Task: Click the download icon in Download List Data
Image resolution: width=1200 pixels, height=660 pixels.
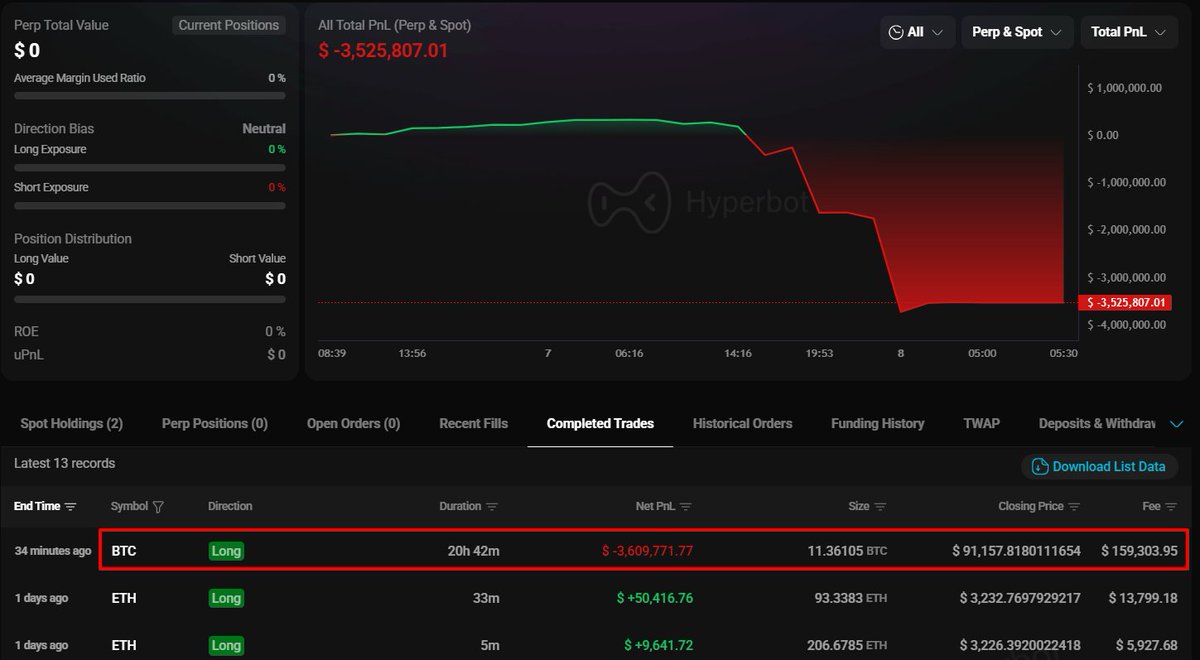Action: 1040,467
